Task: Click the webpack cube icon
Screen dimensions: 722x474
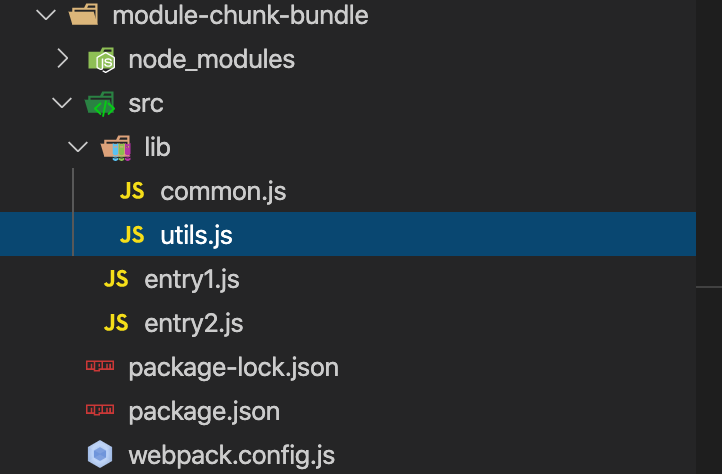Action: [x=100, y=456]
